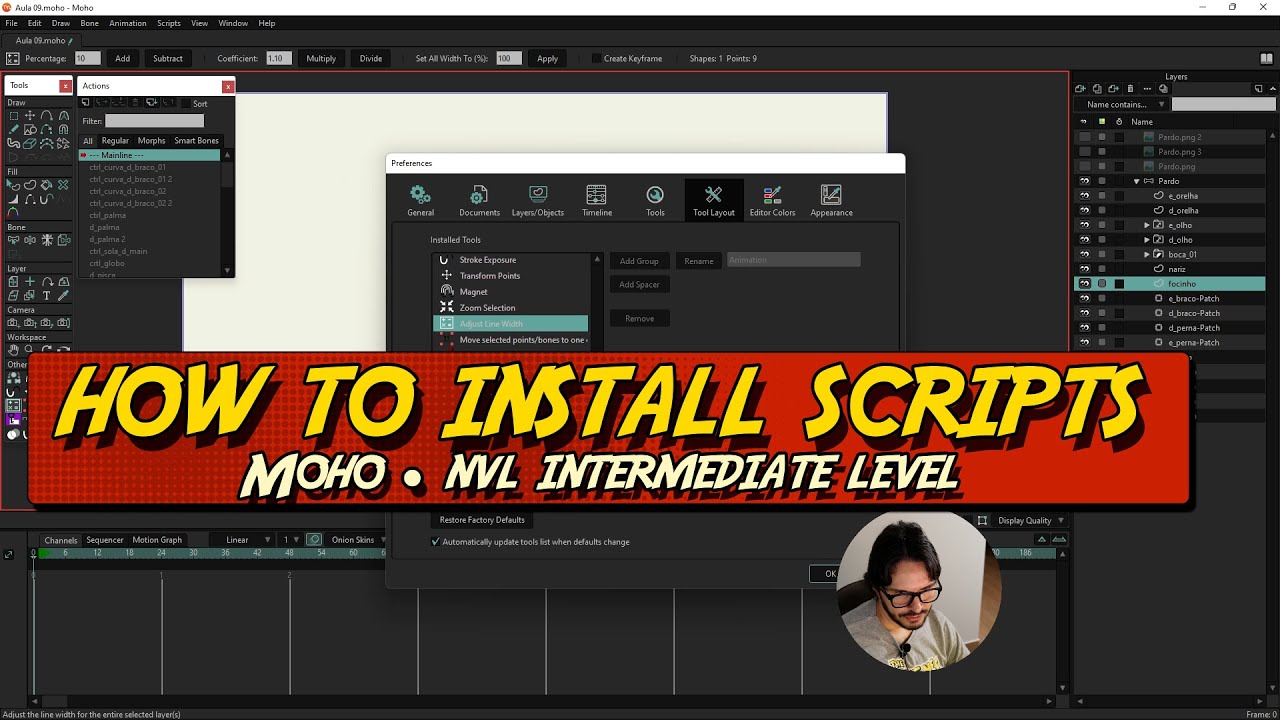Pick the Transform Bone tool
This screenshot has width=1280, height=720.
(30, 240)
